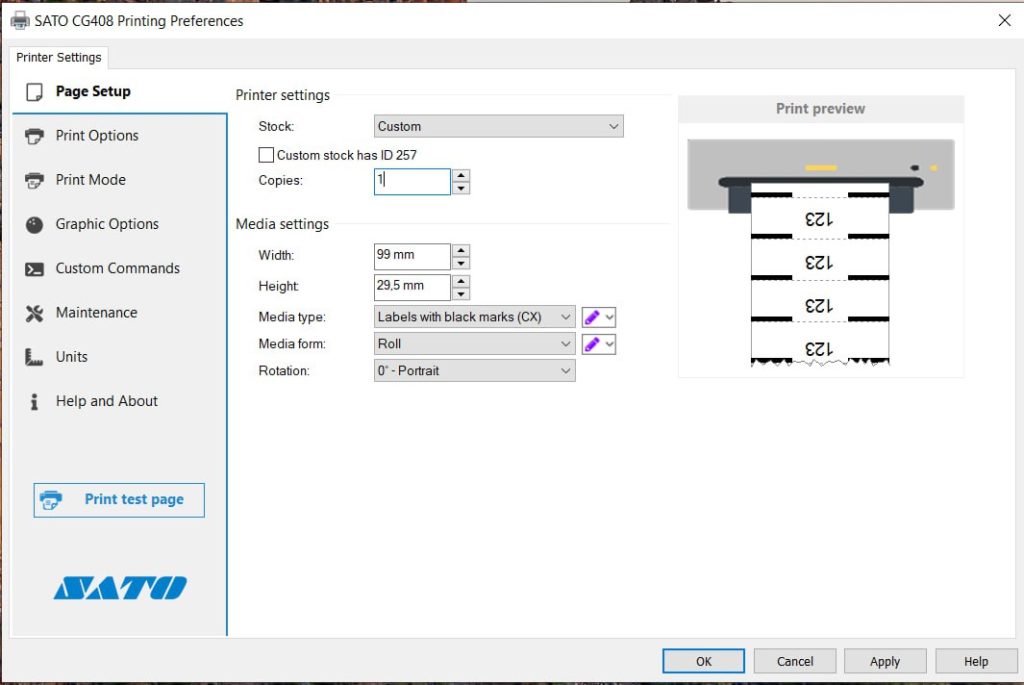Open the Media type dropdown

click(x=475, y=317)
